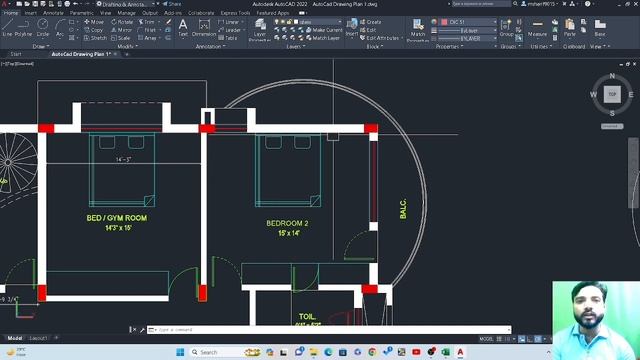Viewport: 640px width, 360px height.
Task: Insert a Table annotation
Action: [227, 38]
